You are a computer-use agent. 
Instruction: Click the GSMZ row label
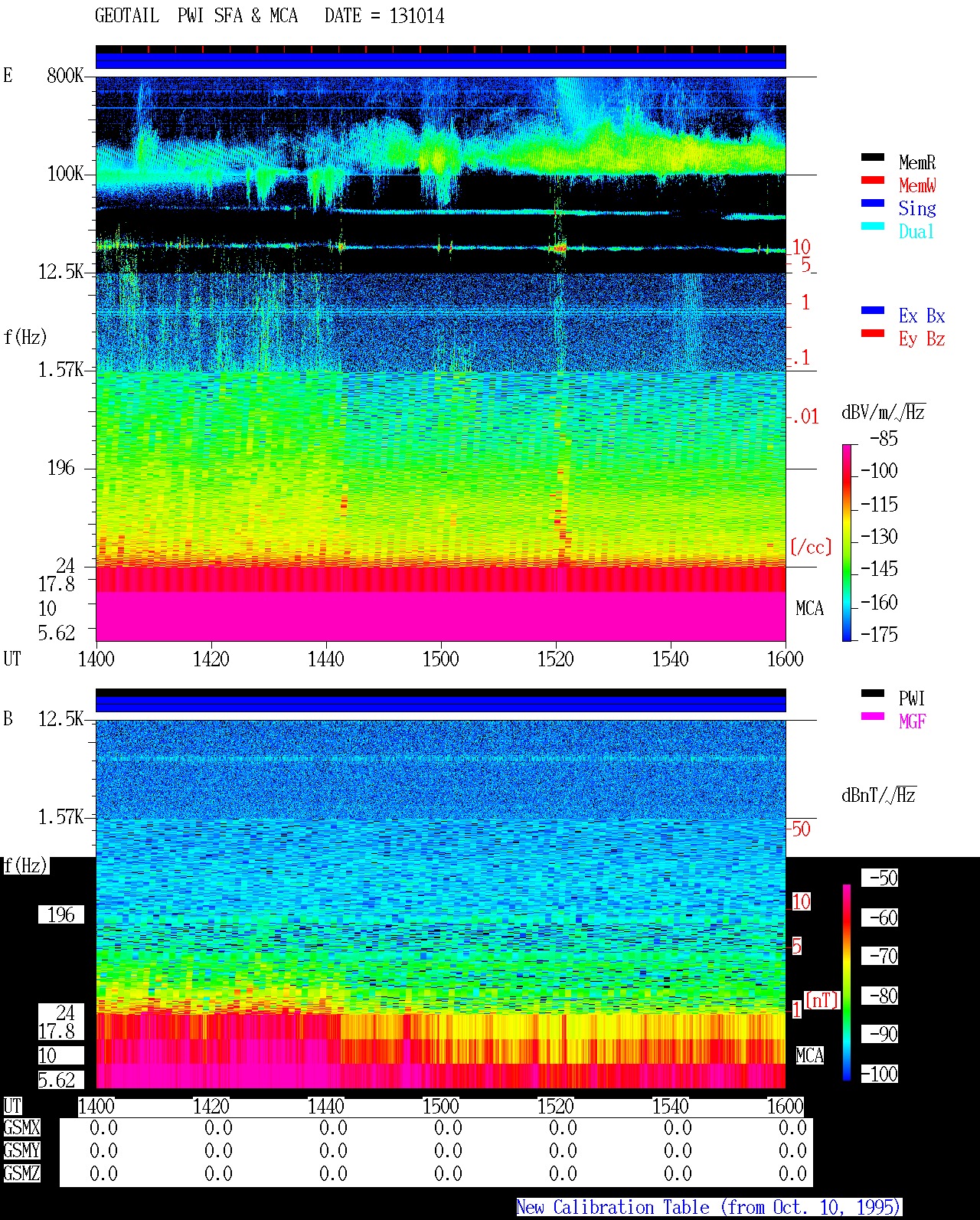tap(21, 1173)
